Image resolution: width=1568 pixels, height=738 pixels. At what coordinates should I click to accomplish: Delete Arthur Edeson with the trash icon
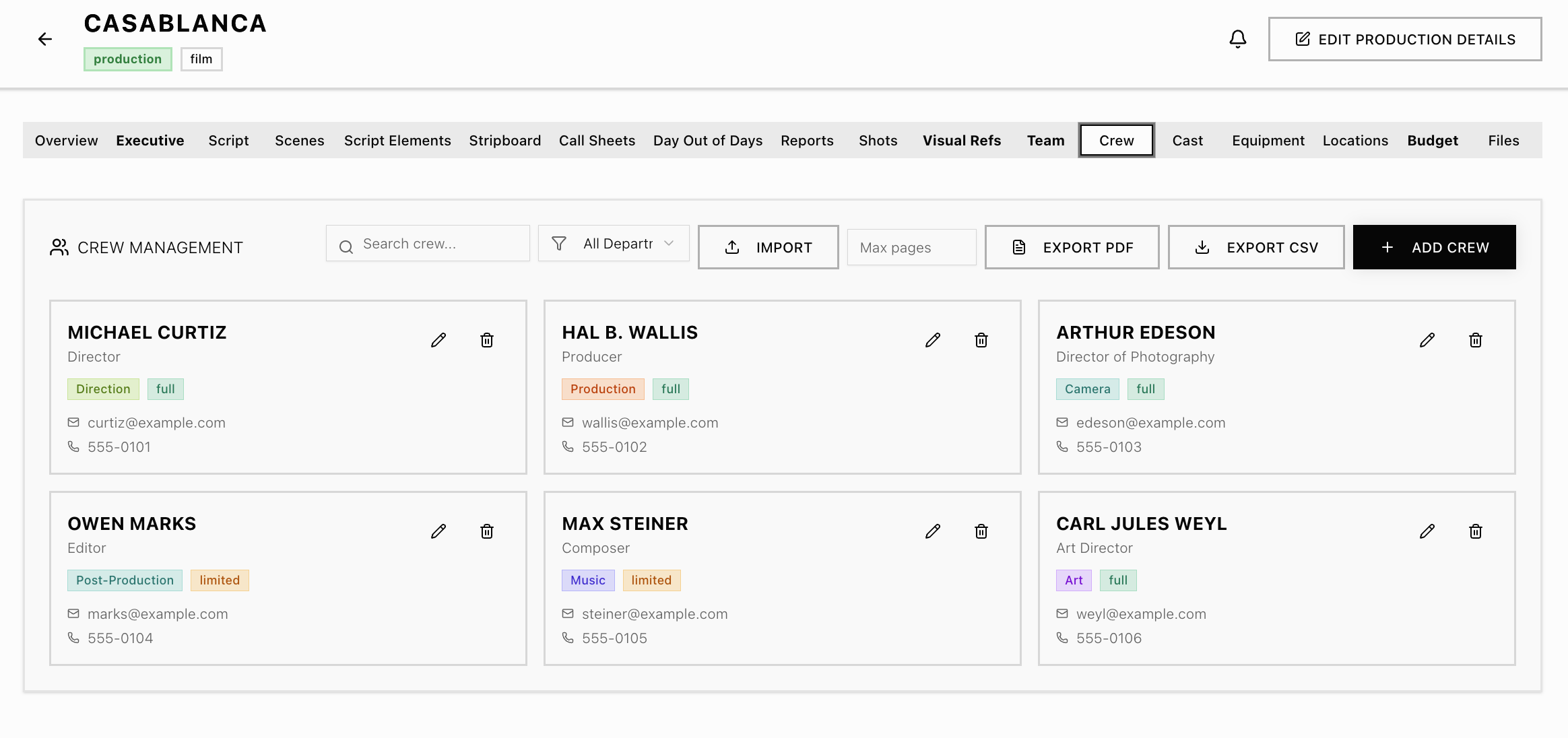(1476, 340)
